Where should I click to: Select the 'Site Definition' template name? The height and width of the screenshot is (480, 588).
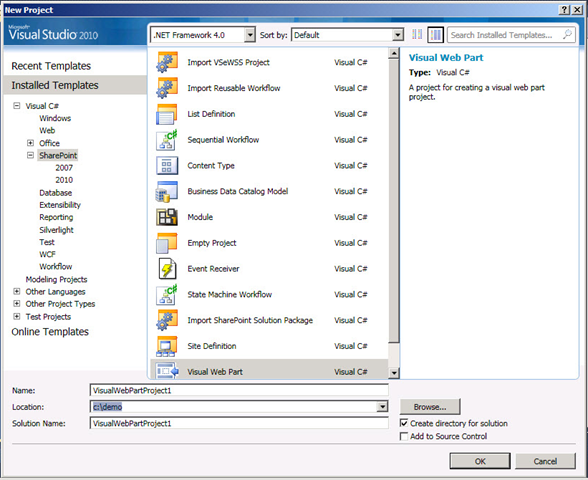[212, 346]
